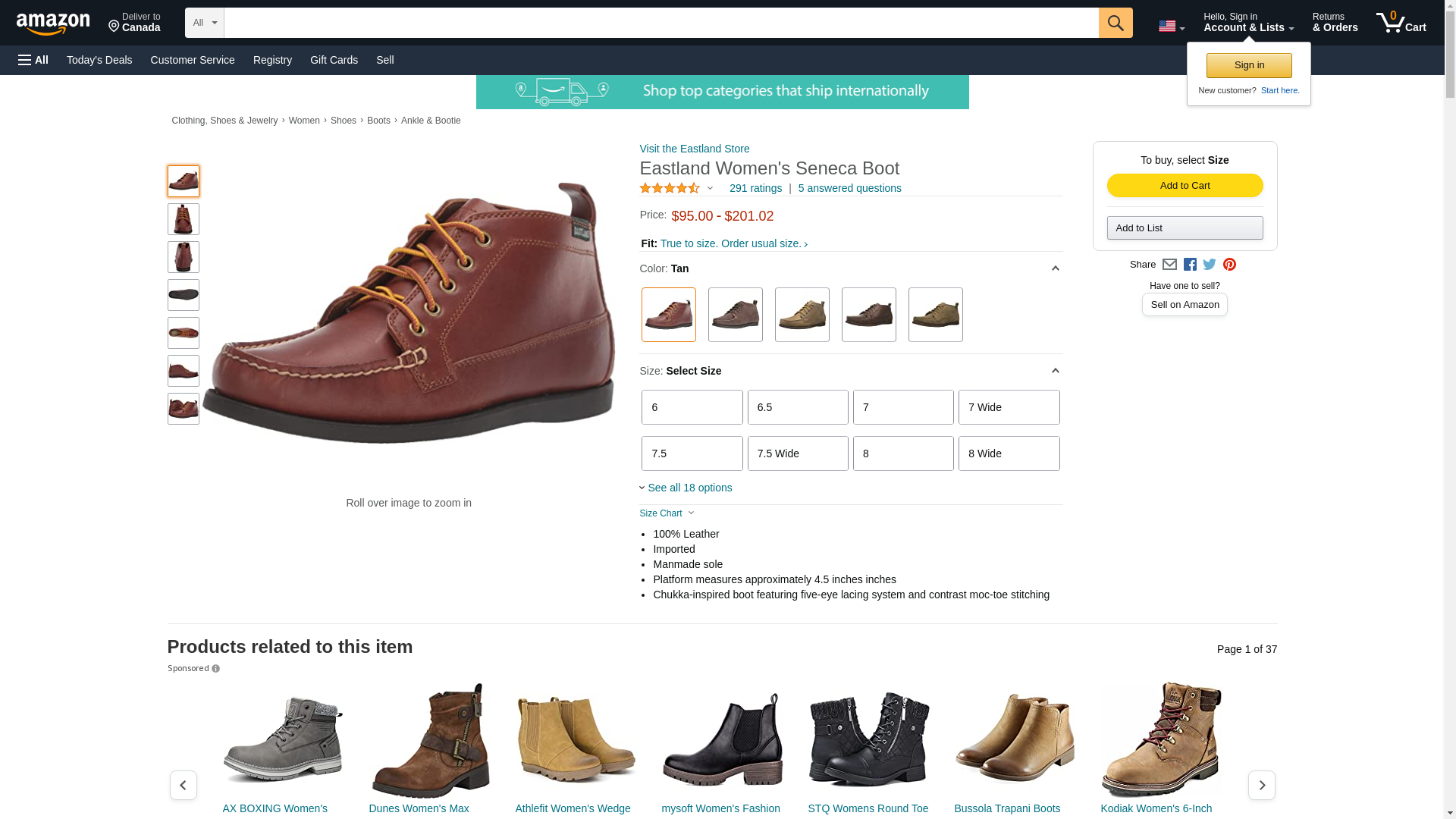Open Today's Deals in navigation

point(99,60)
